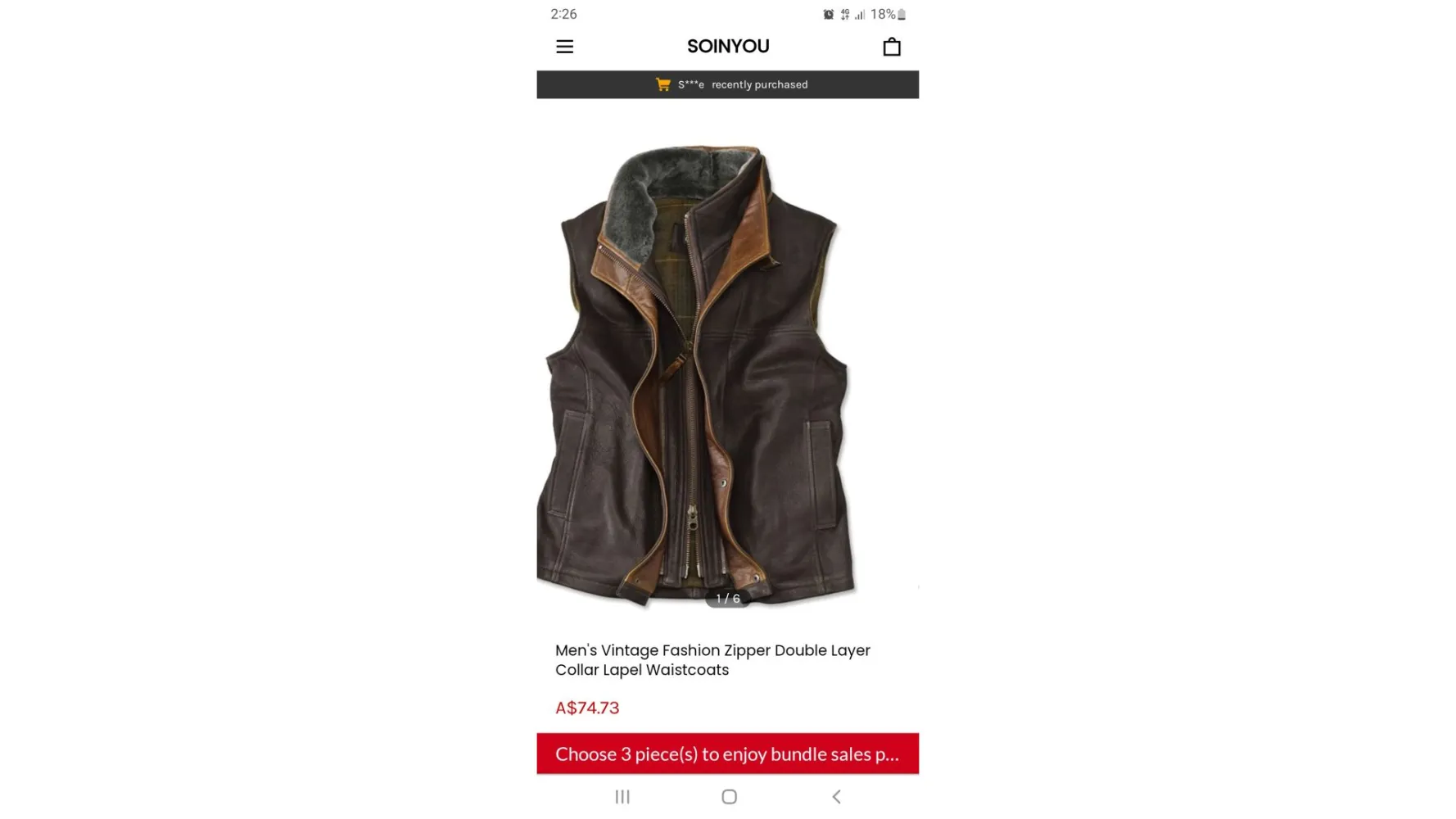Viewport: 1456px width, 819px height.
Task: Tap the S***e buyer name in the banner
Action: (x=691, y=84)
